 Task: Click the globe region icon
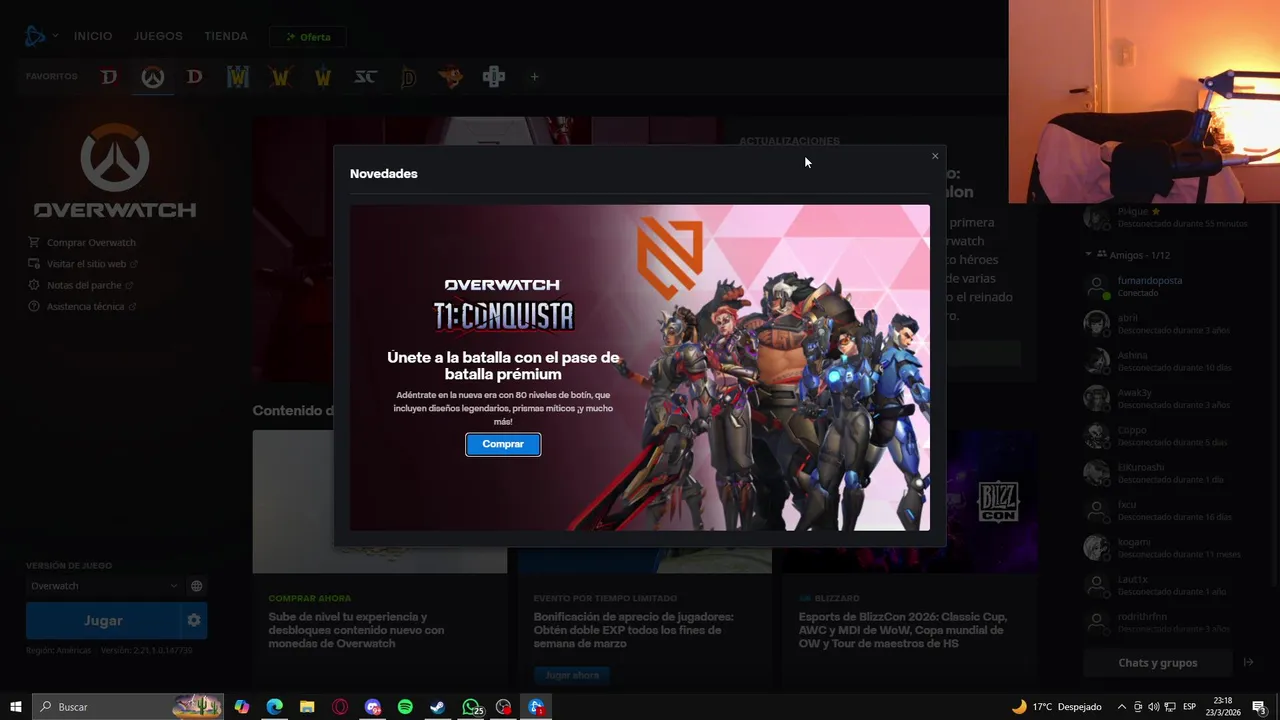point(197,586)
